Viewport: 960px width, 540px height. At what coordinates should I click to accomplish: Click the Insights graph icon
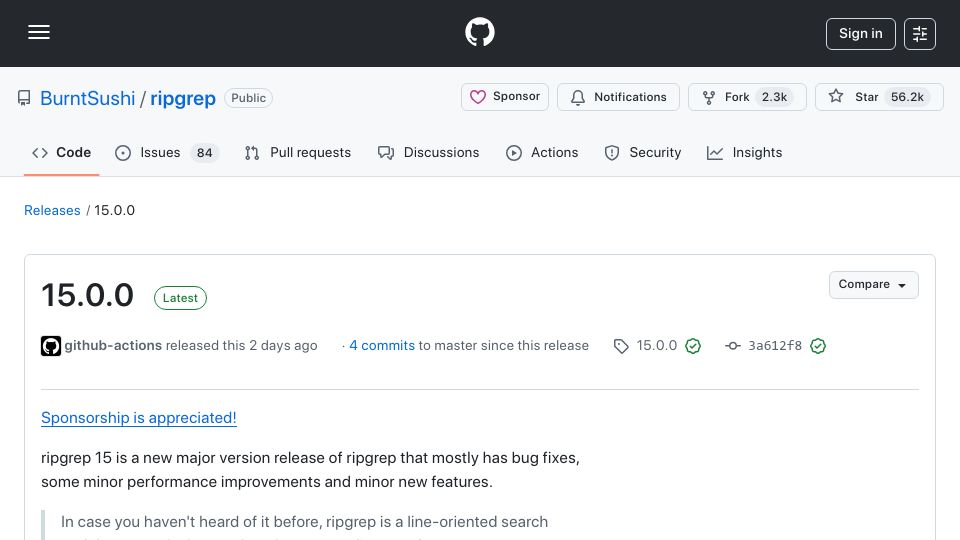(x=714, y=153)
